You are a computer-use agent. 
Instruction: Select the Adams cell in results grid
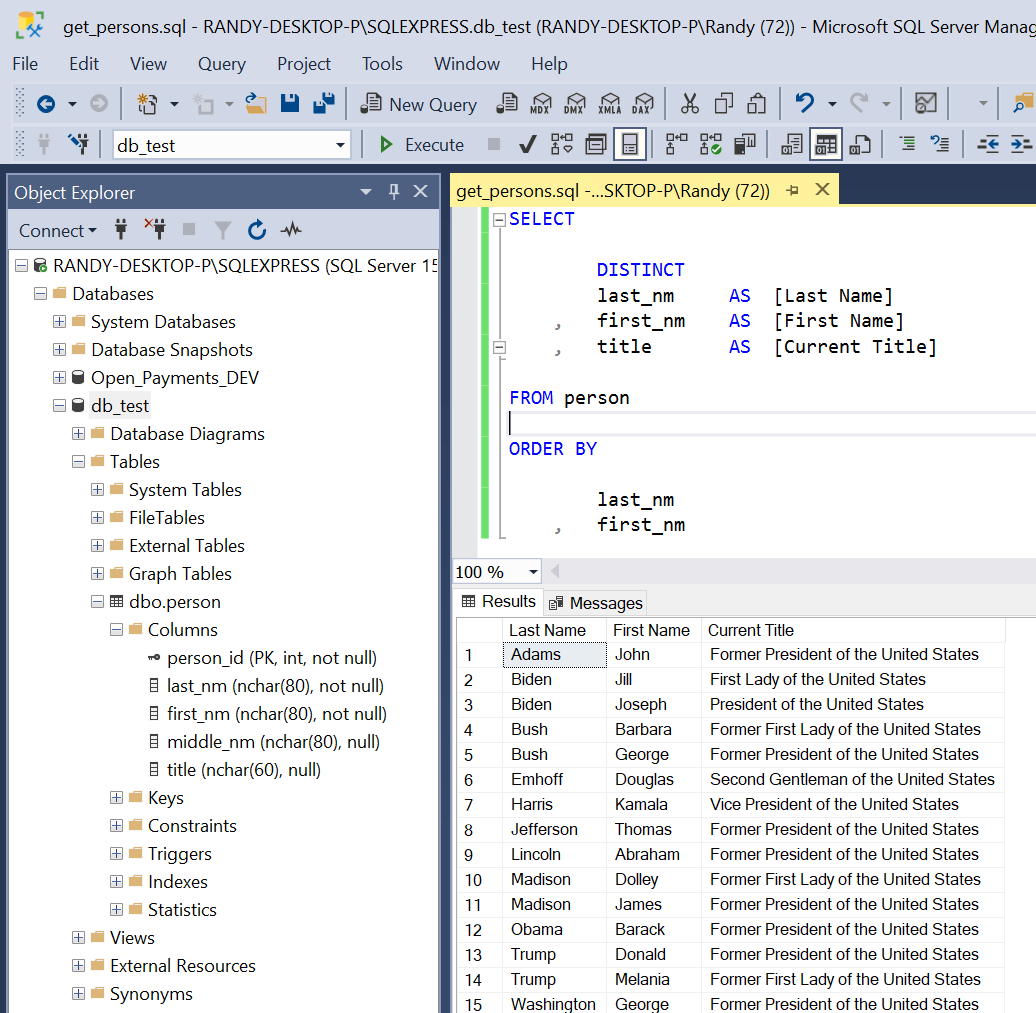coord(554,655)
